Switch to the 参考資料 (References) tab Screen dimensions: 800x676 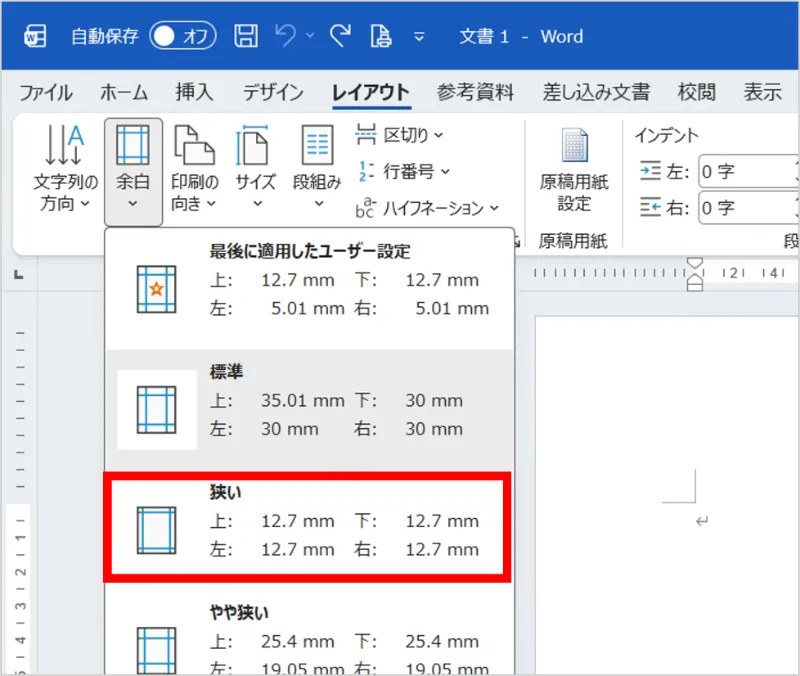click(x=475, y=92)
